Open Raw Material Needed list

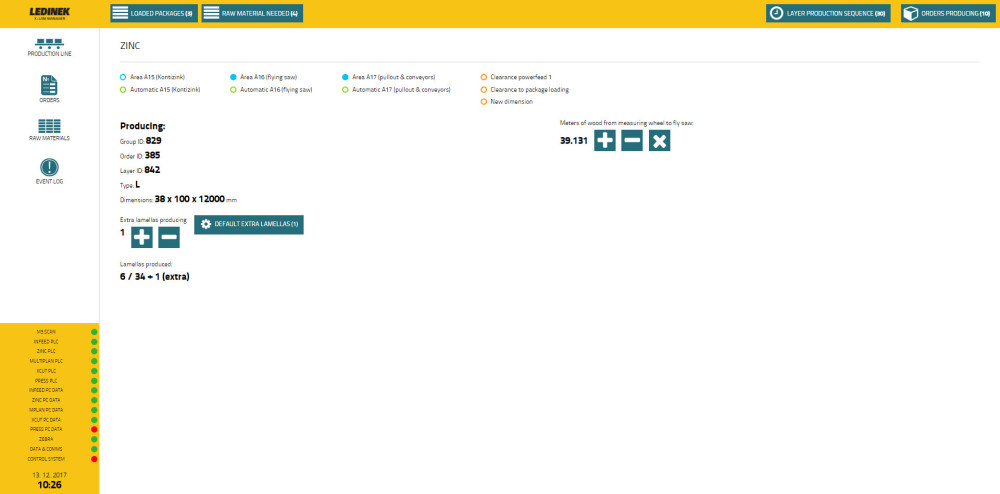[252, 13]
